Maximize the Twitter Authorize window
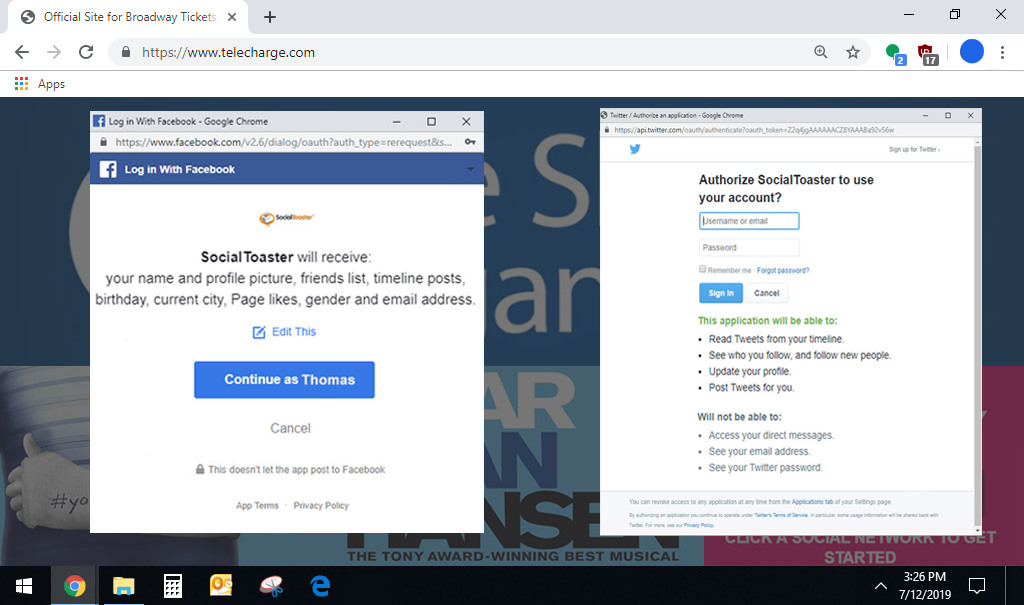 pos(948,116)
